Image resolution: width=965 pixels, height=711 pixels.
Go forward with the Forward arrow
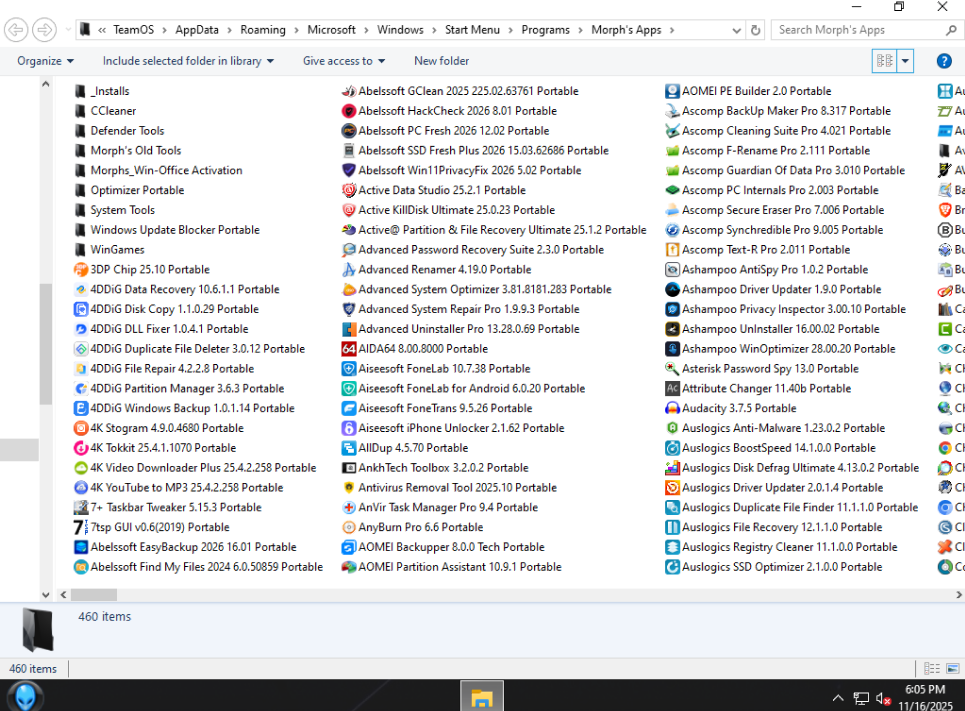(x=44, y=30)
